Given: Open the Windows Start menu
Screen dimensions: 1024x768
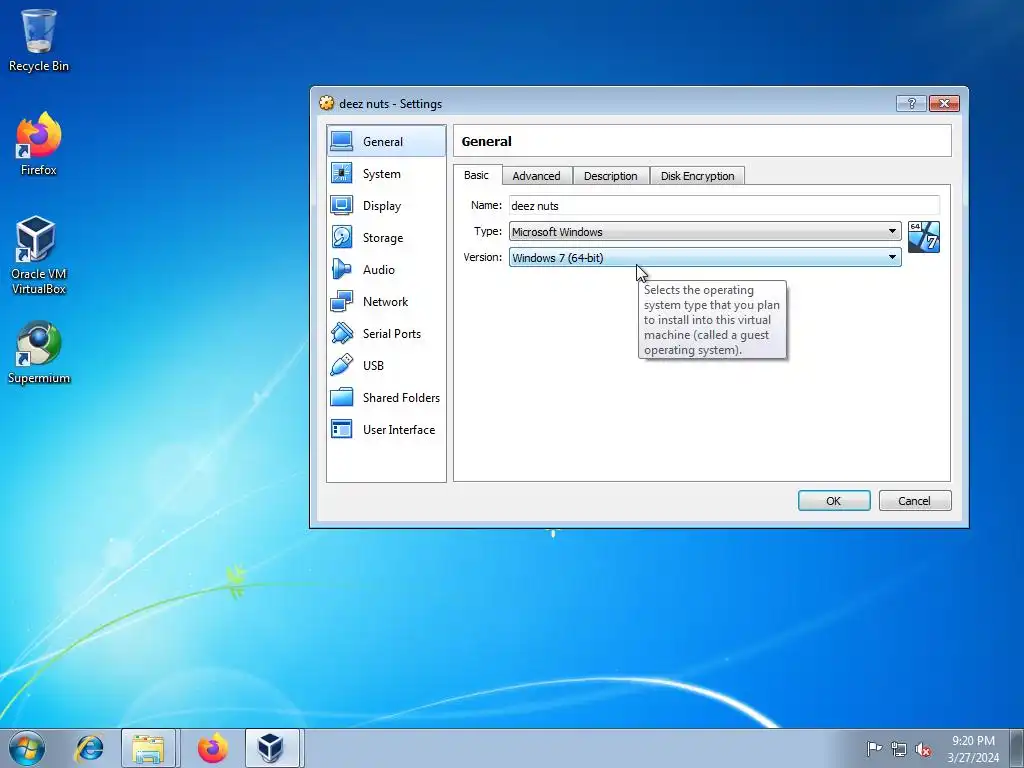Looking at the screenshot, I should click(27, 748).
